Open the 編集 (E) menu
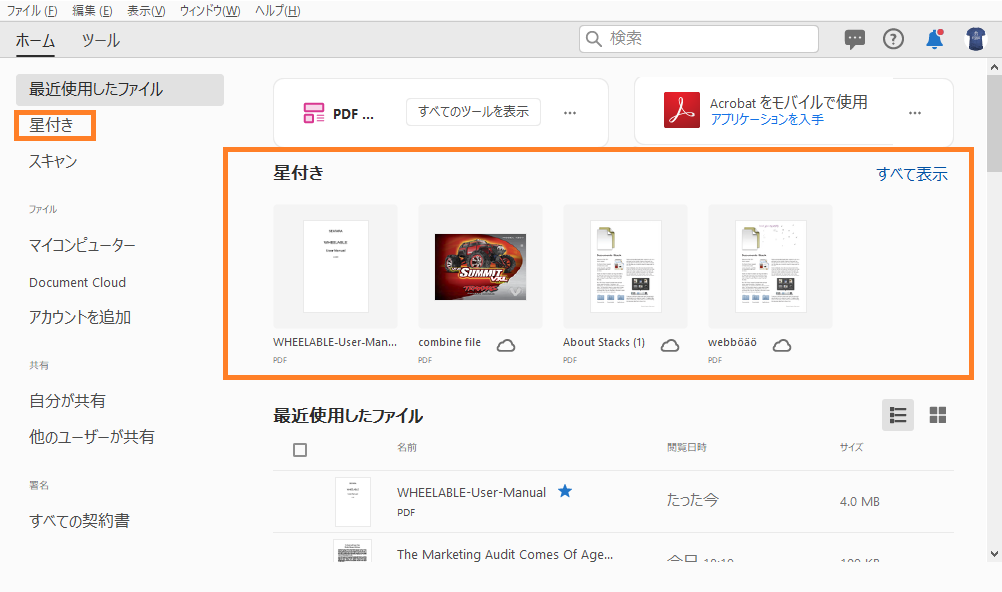 click(92, 11)
